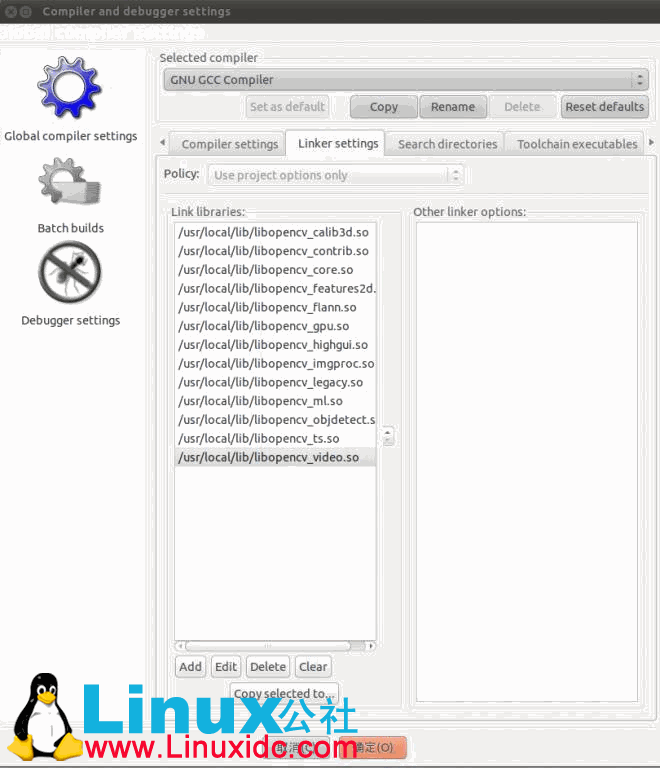Open the Search directories tab
This screenshot has width=660, height=768.
point(447,144)
